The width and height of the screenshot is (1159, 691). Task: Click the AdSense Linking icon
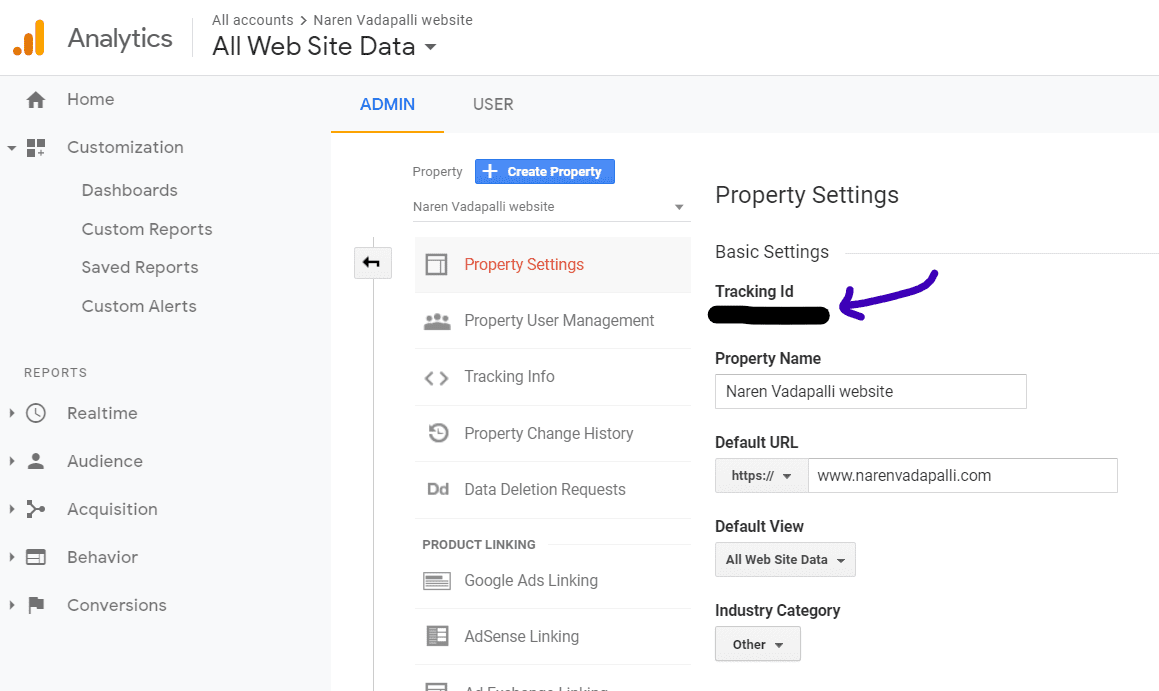point(438,636)
